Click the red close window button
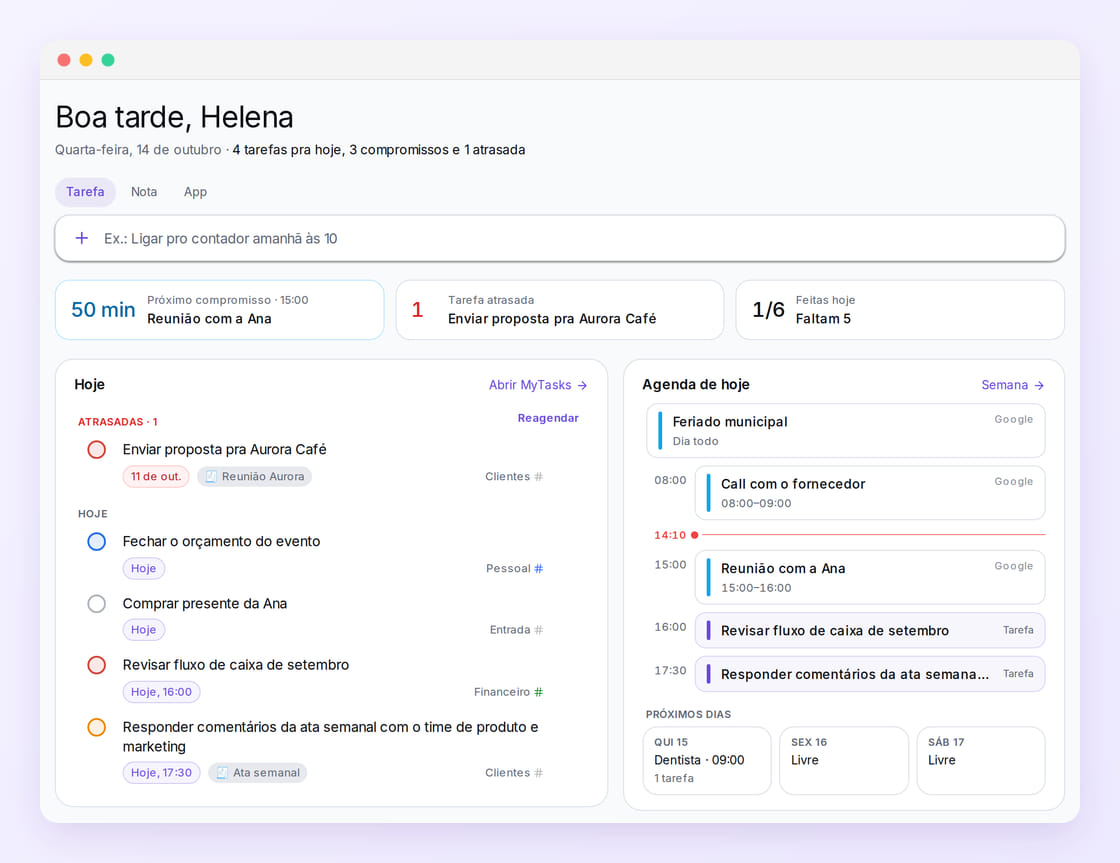 [64, 60]
